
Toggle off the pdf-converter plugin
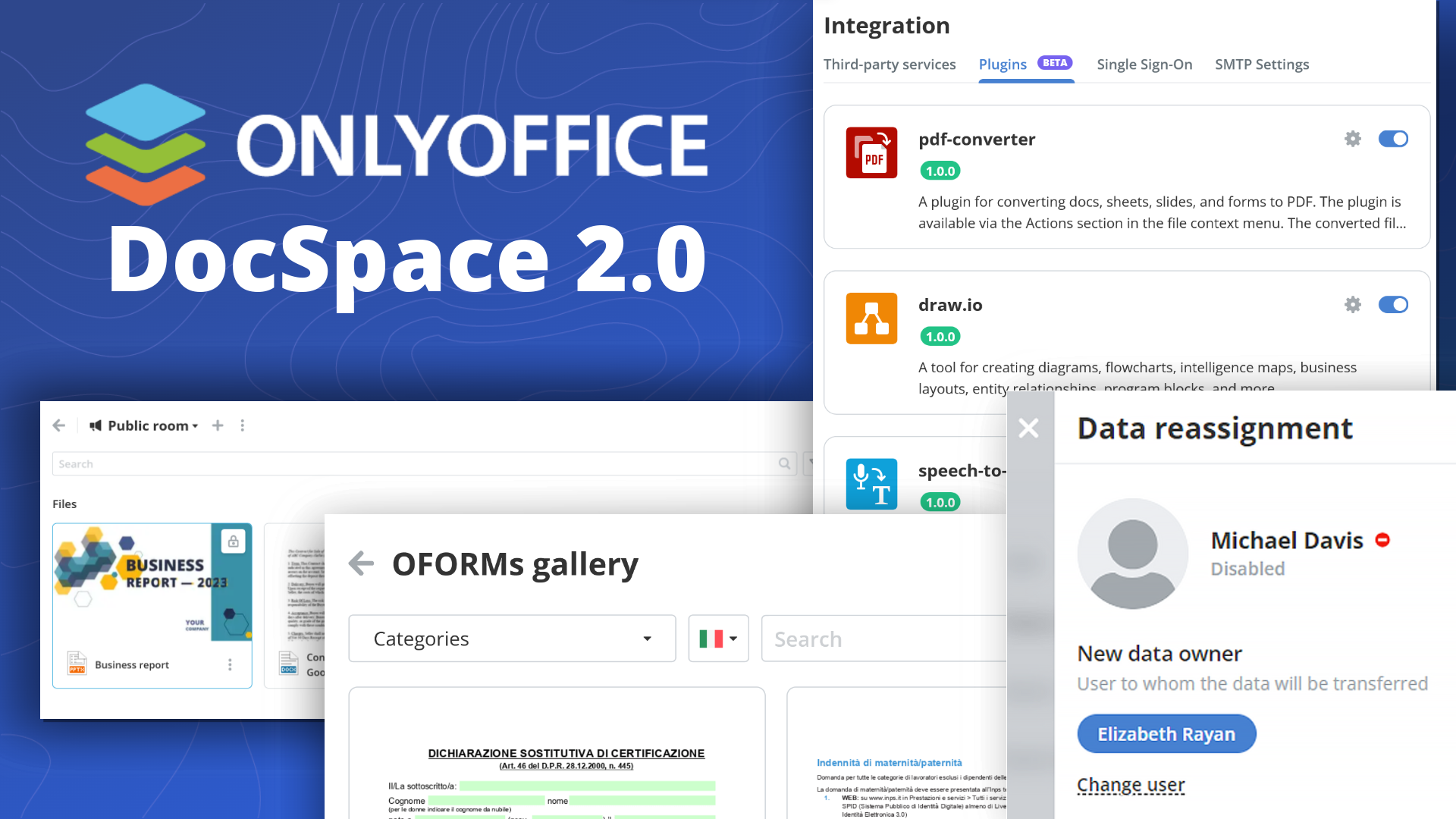click(x=1393, y=139)
